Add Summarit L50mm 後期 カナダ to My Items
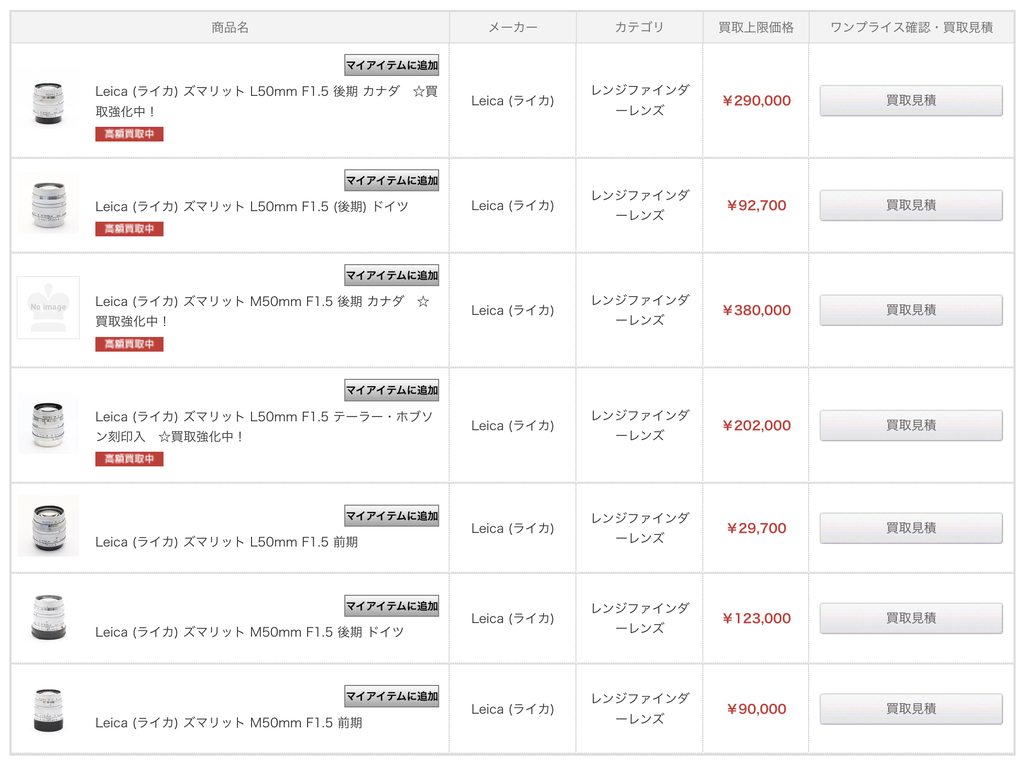1024x763 pixels. coord(391,65)
